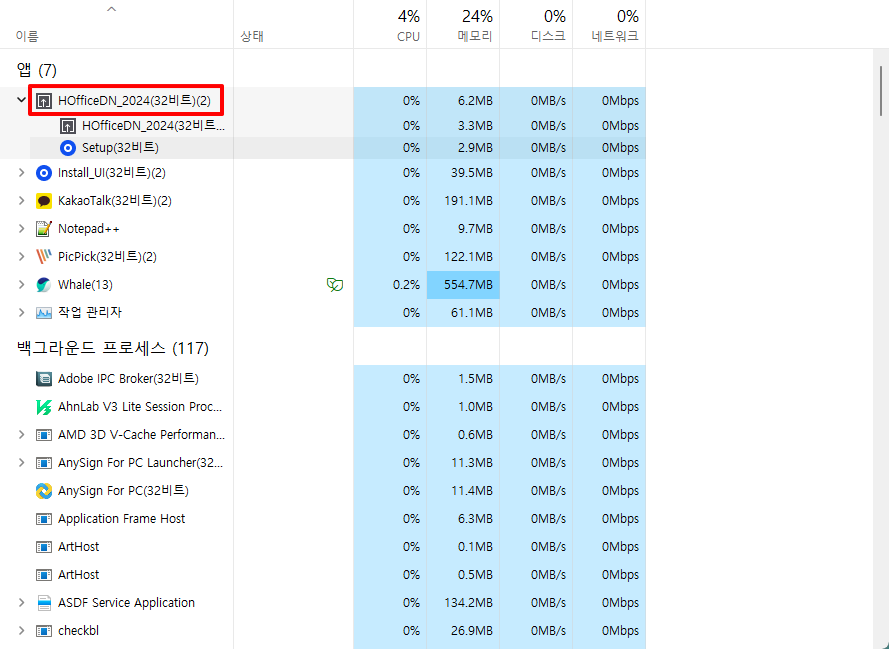The width and height of the screenshot is (889, 649).
Task: Click the PicPick app icon
Action: [44, 256]
